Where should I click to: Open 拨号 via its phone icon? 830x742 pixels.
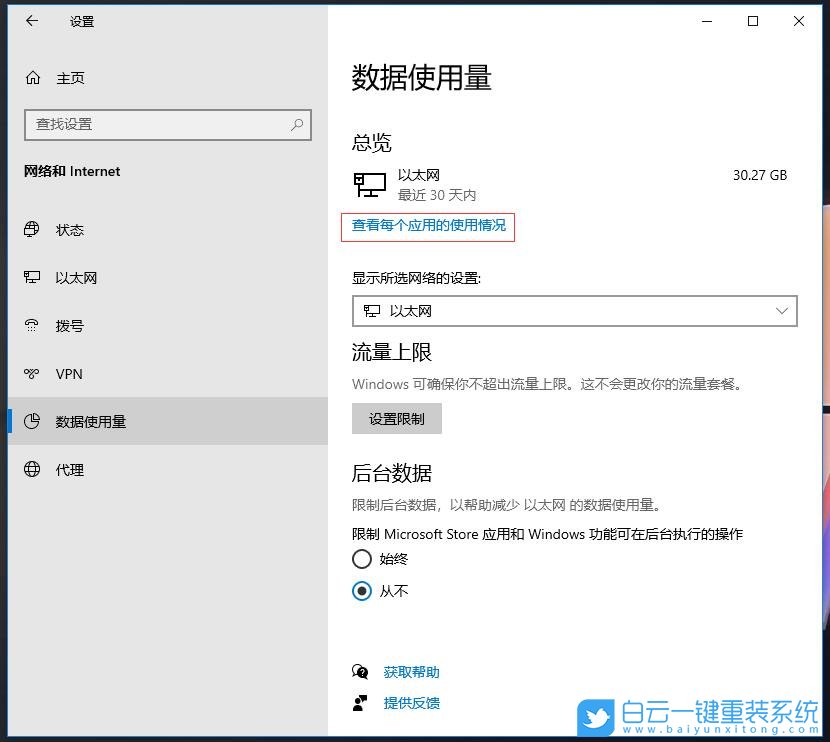click(30, 326)
